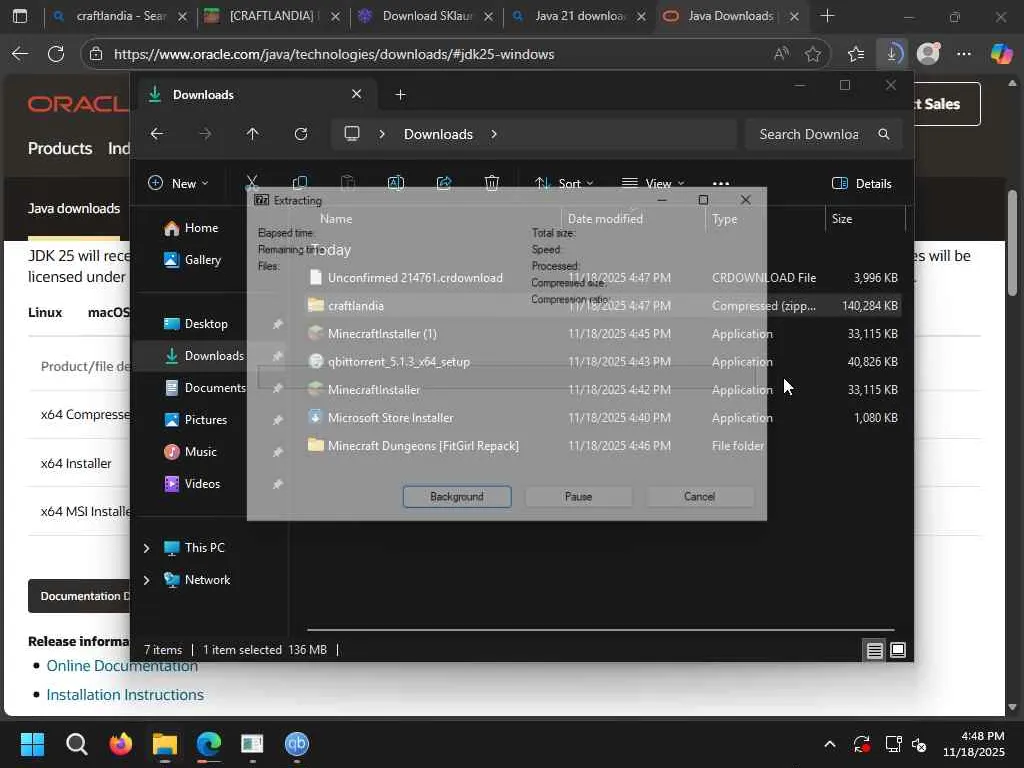
Task: Open Videos in the navigation pane
Action: click(x=192, y=484)
